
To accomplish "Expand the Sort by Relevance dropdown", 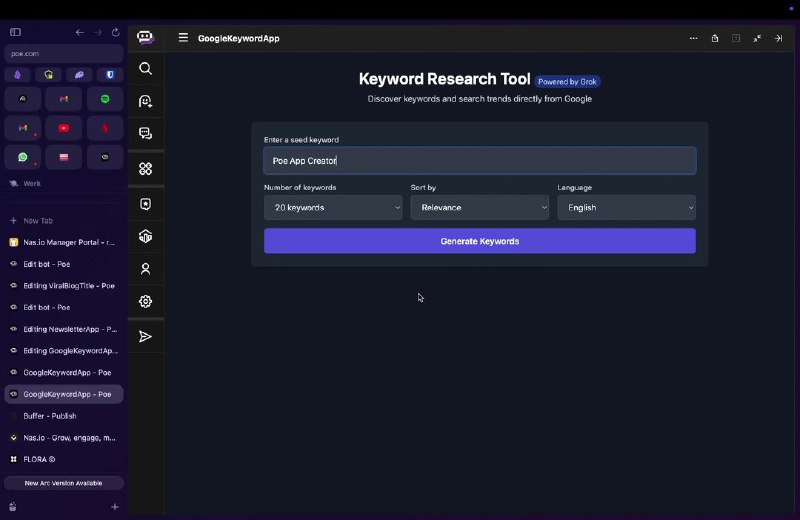I will tap(479, 208).
